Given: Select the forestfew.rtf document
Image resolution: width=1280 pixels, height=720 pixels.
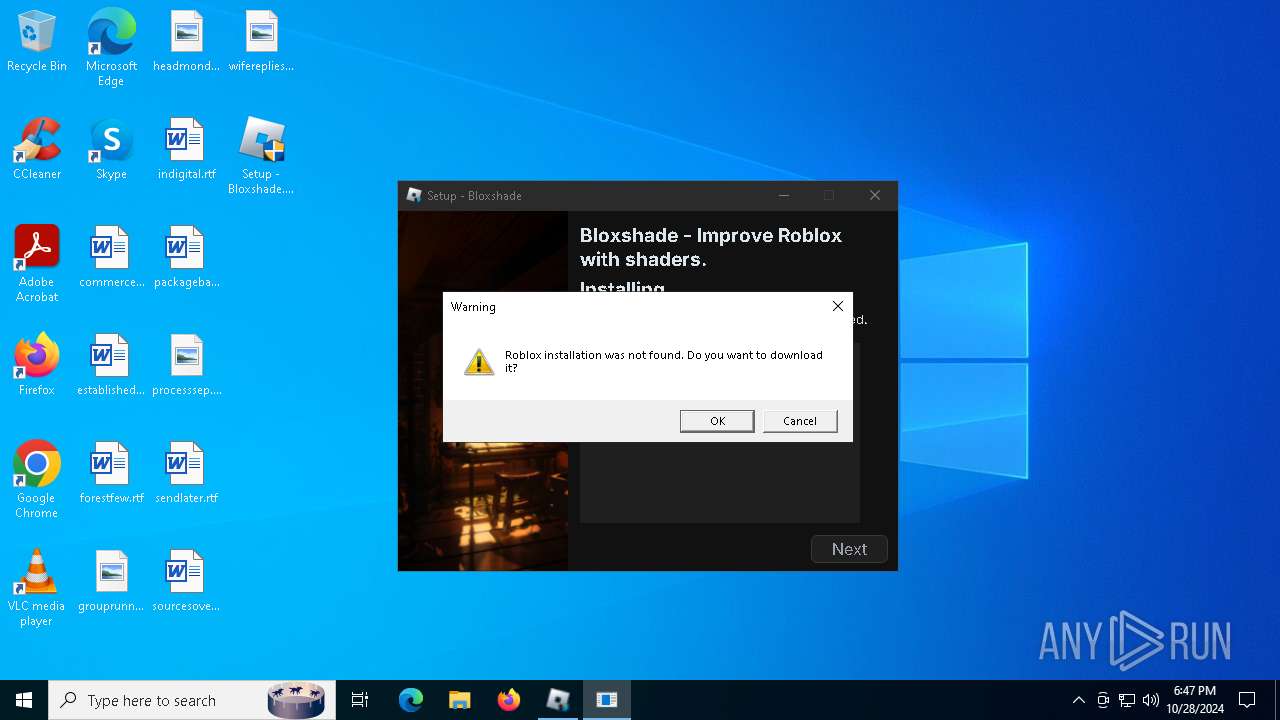Looking at the screenshot, I should tap(111, 473).
